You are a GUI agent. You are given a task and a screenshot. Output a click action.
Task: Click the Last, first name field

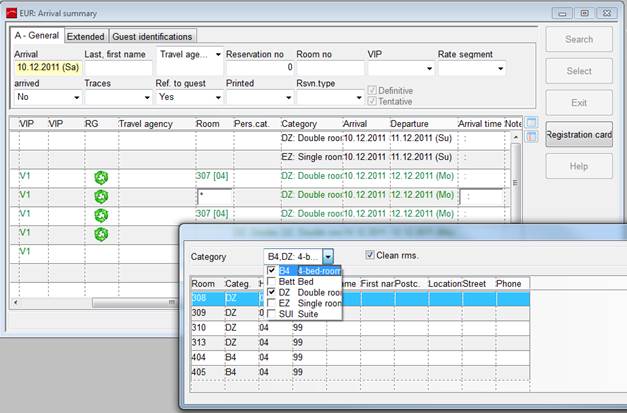[118, 68]
